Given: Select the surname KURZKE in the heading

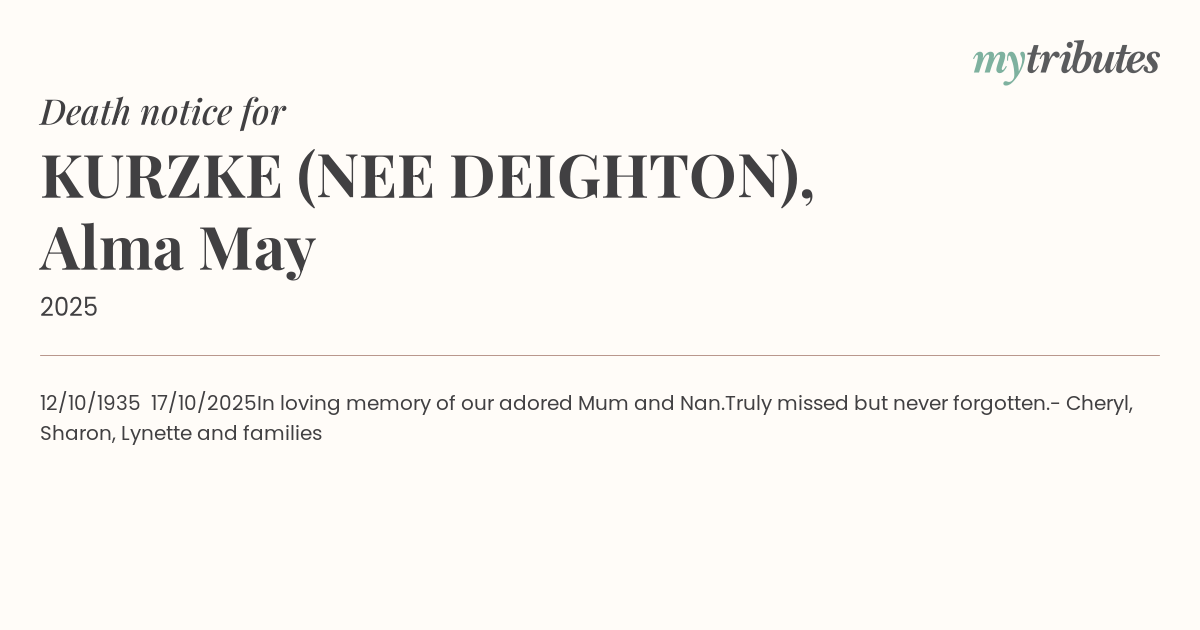Looking at the screenshot, I should 161,177.
